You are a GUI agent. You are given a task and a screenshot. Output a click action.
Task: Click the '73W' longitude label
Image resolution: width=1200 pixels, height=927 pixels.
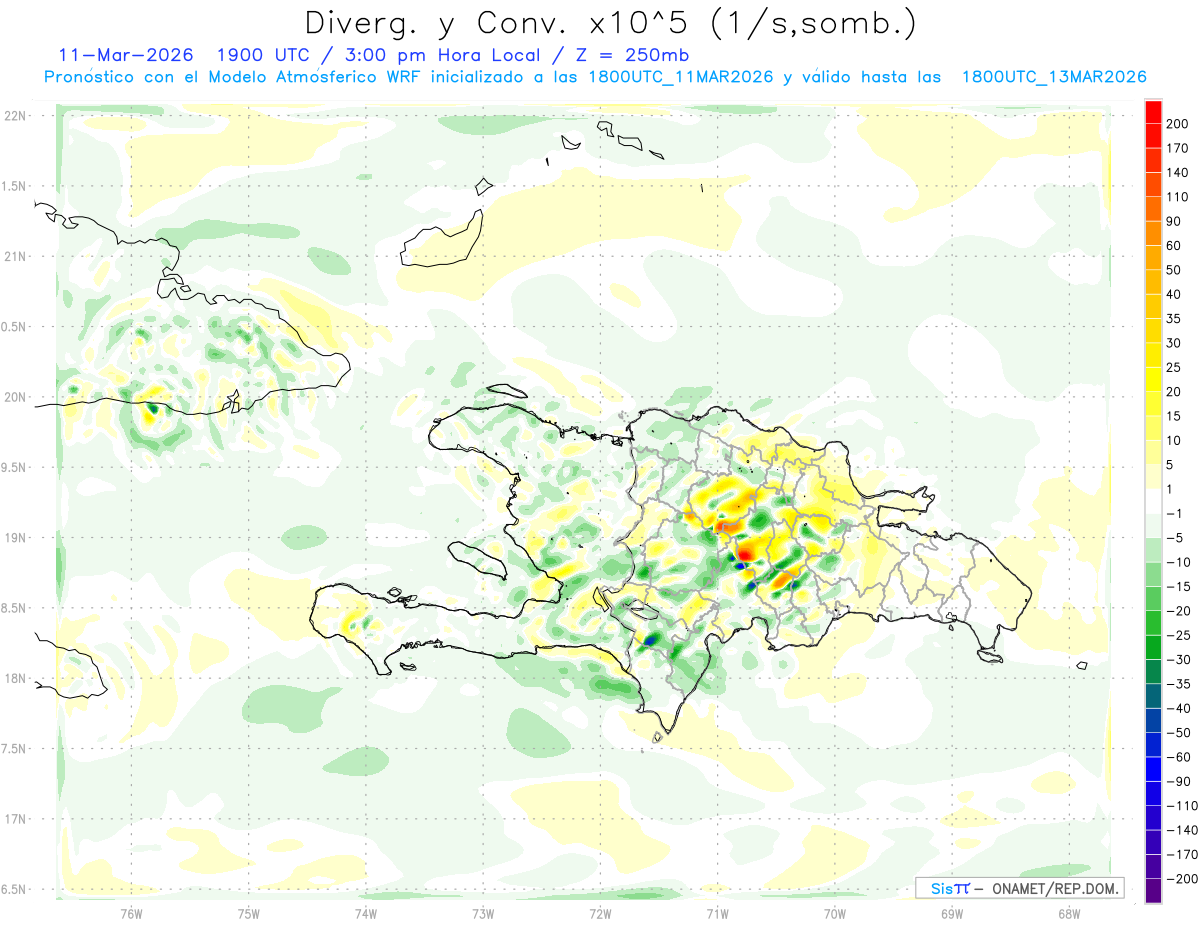483,913
